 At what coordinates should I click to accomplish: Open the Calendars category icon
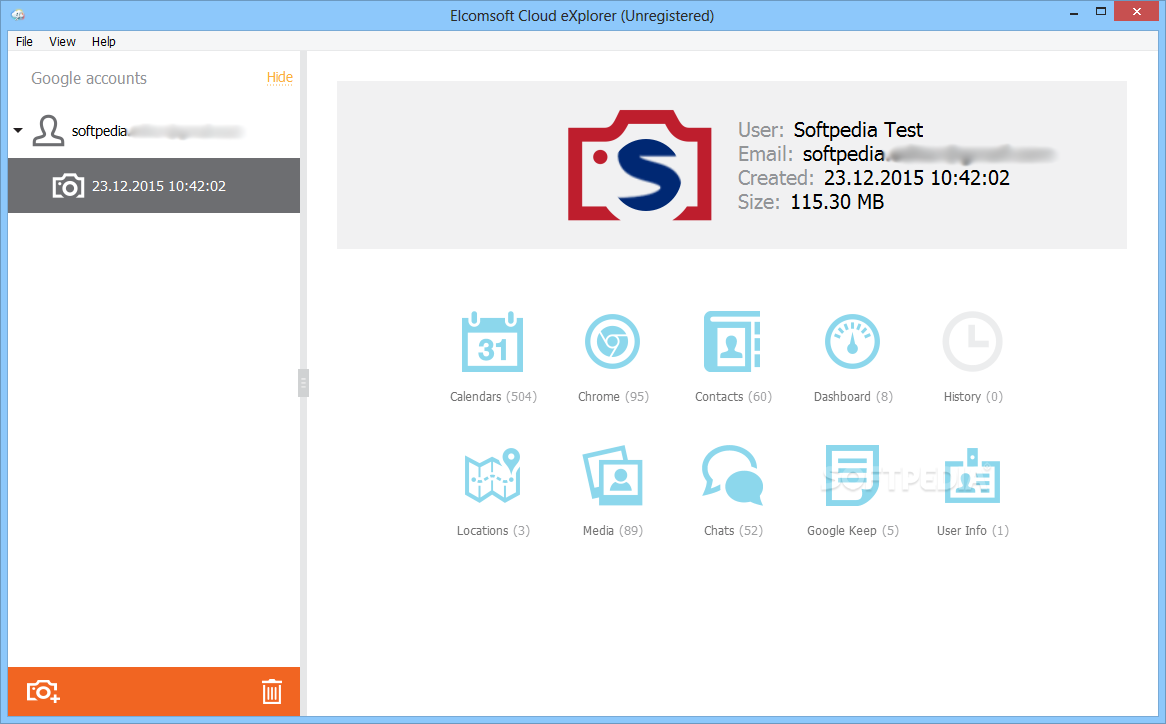(x=492, y=342)
